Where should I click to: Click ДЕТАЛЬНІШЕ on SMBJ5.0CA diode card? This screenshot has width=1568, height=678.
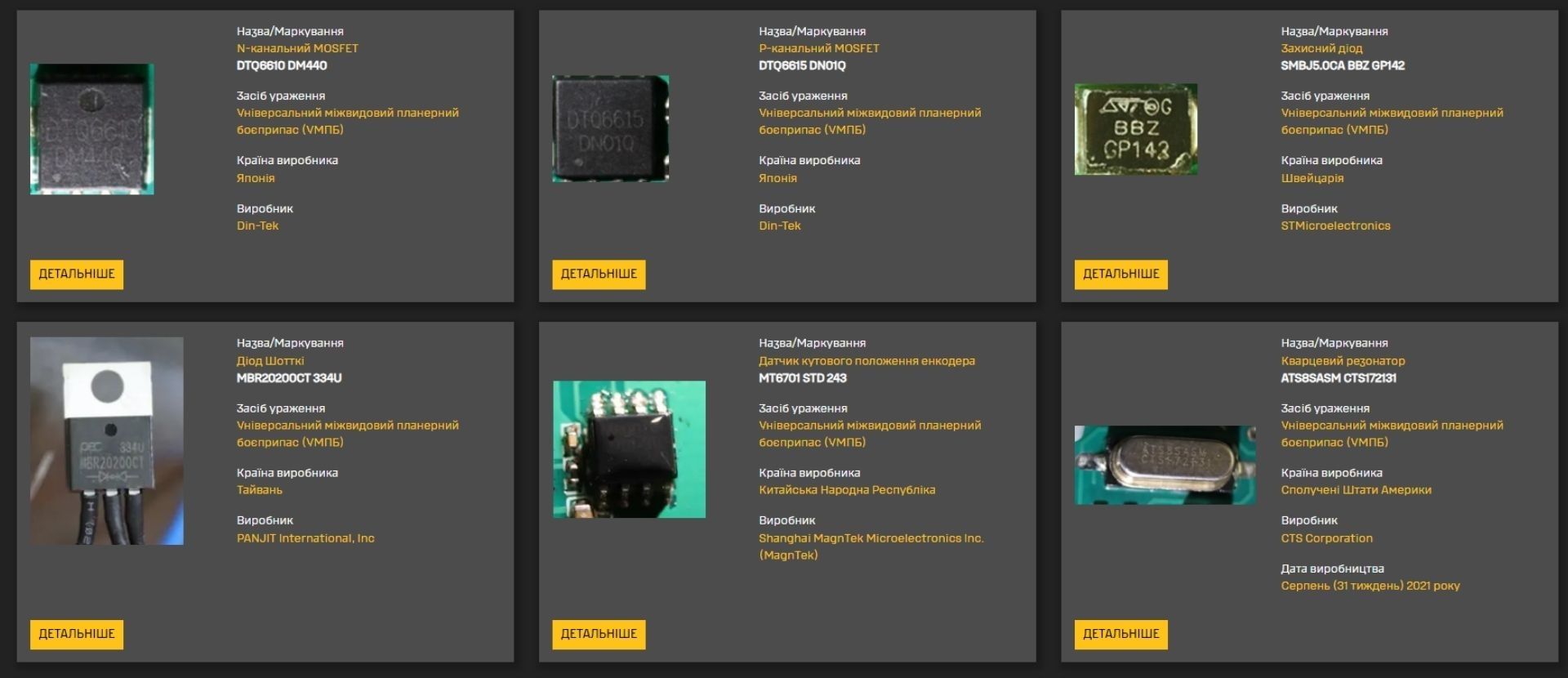(1120, 274)
